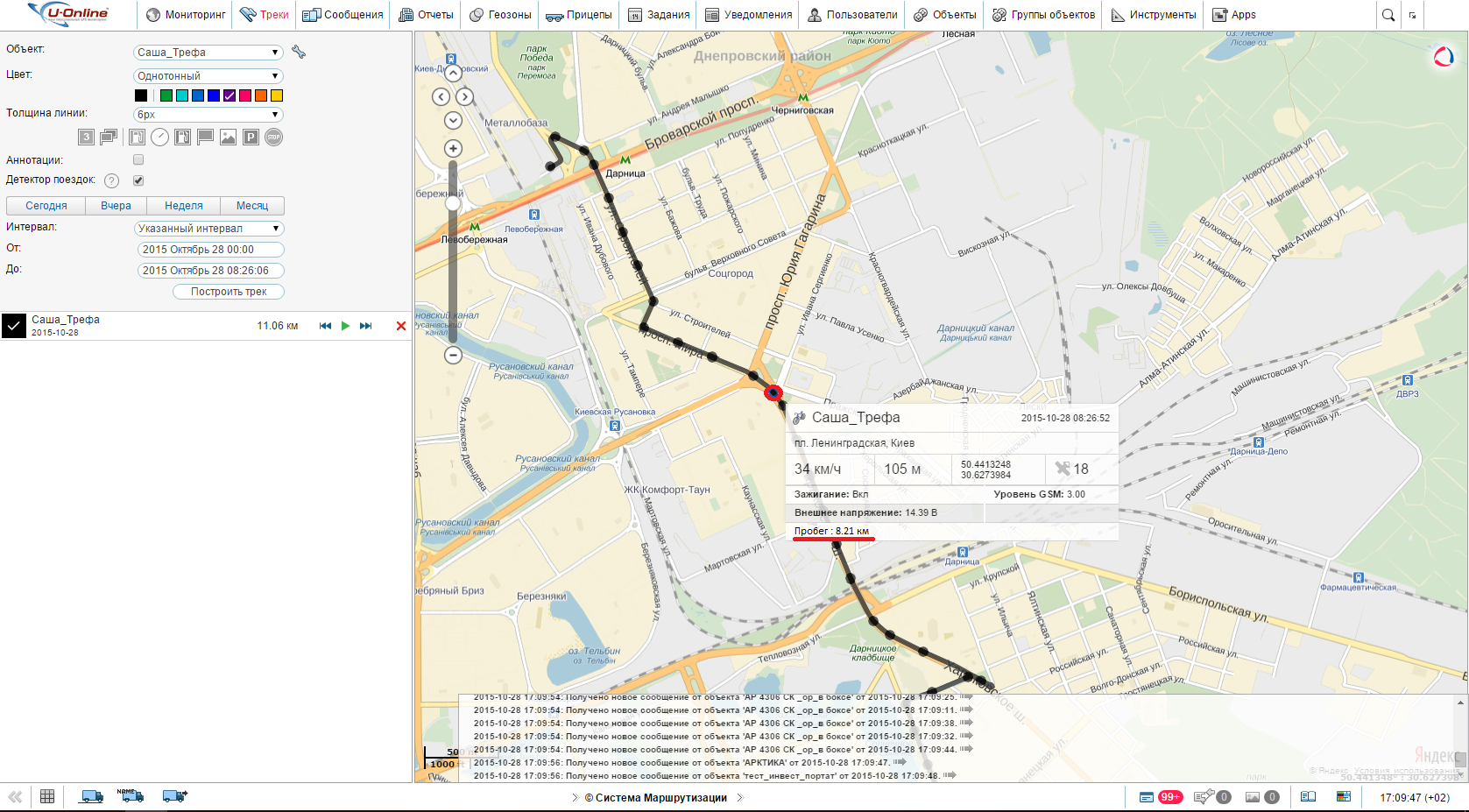Open the Отчеты tab
This screenshot has width=1469, height=812.
pyautogui.click(x=426, y=15)
